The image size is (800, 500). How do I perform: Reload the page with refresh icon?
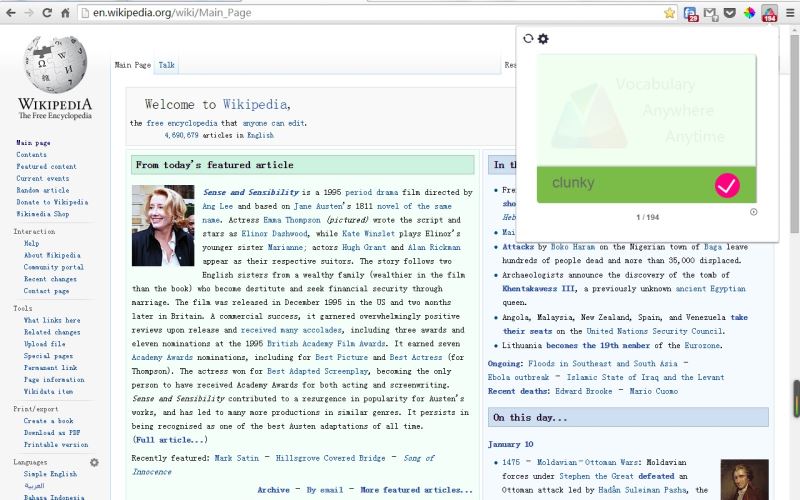[47, 13]
